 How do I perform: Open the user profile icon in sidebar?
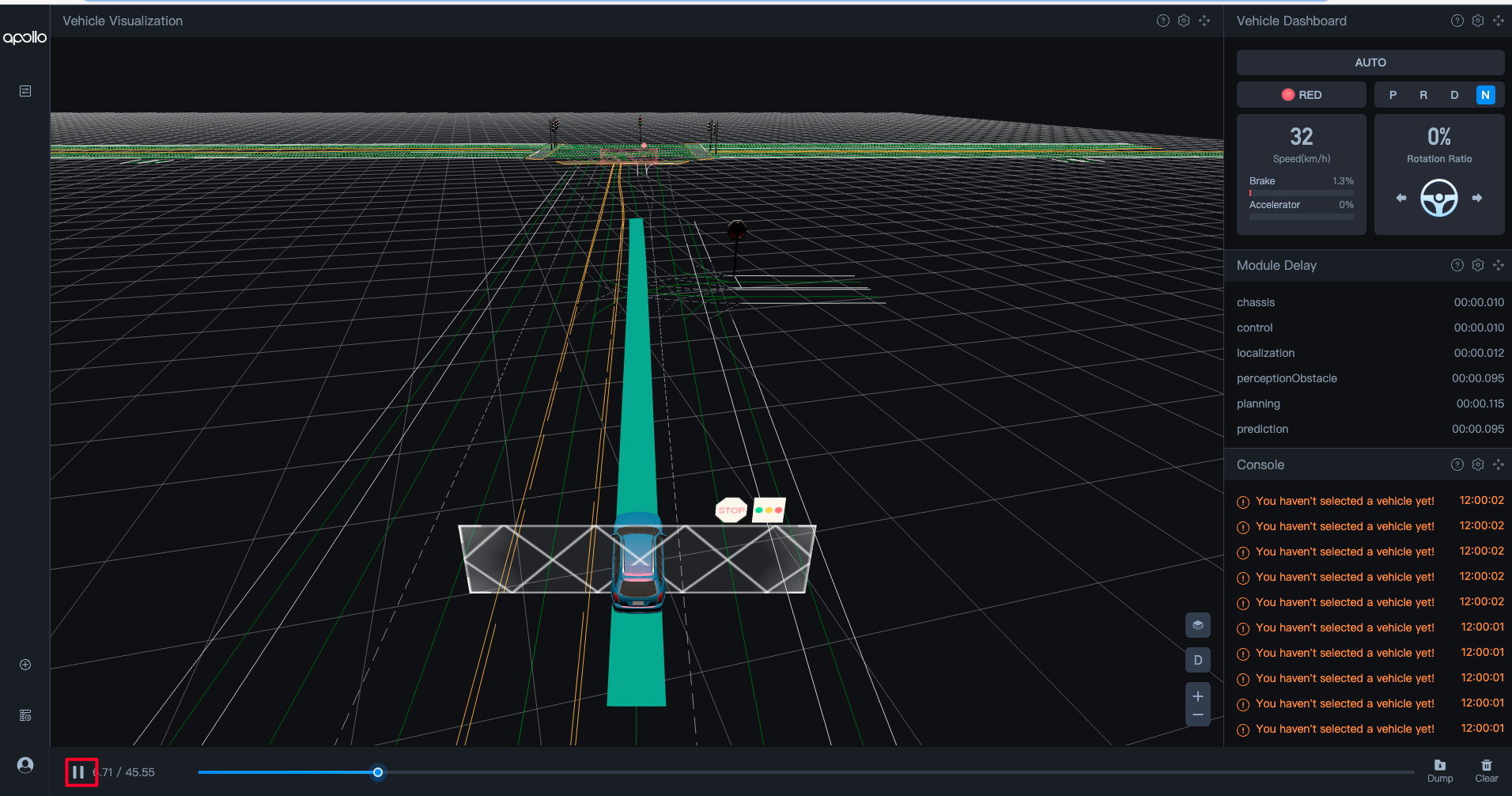tap(25, 765)
